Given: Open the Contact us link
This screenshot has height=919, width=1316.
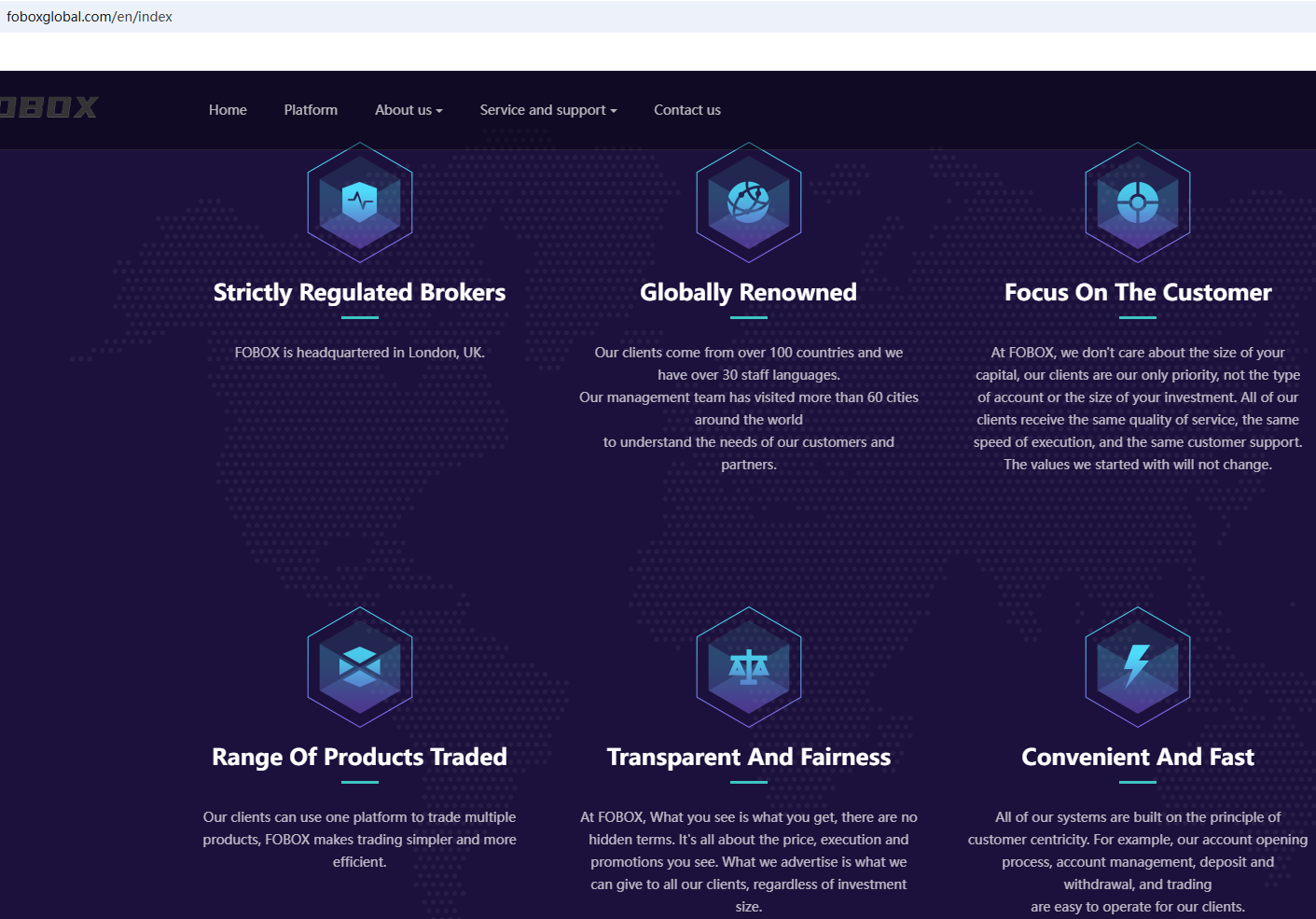Looking at the screenshot, I should [x=686, y=110].
